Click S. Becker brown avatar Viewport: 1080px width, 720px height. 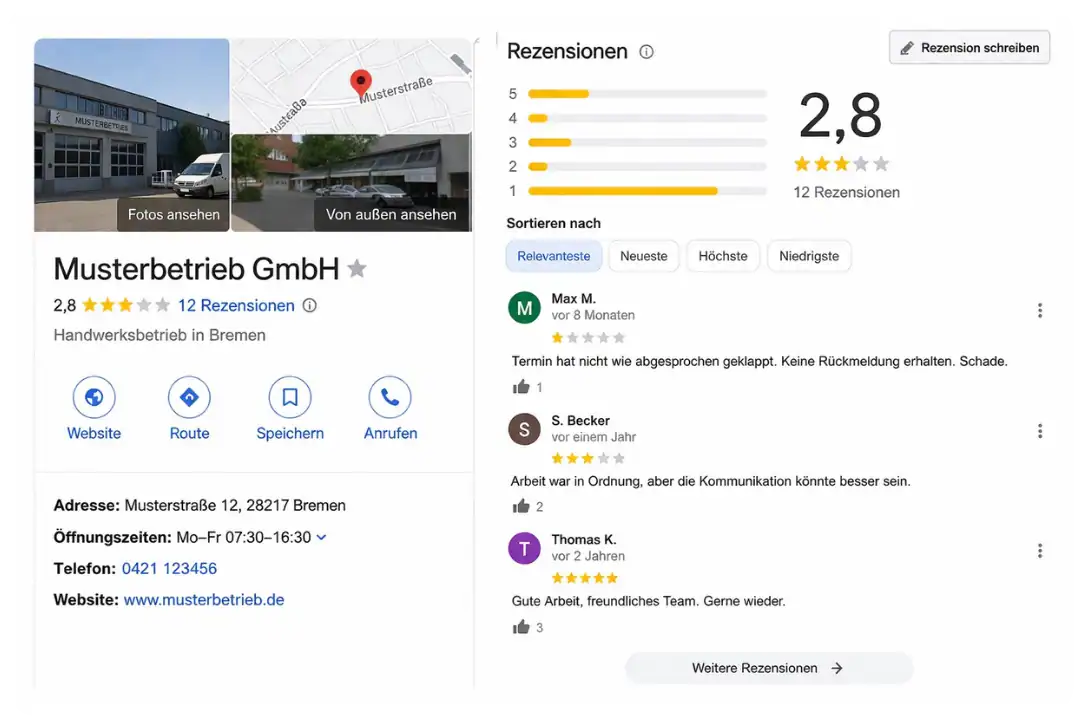(524, 429)
